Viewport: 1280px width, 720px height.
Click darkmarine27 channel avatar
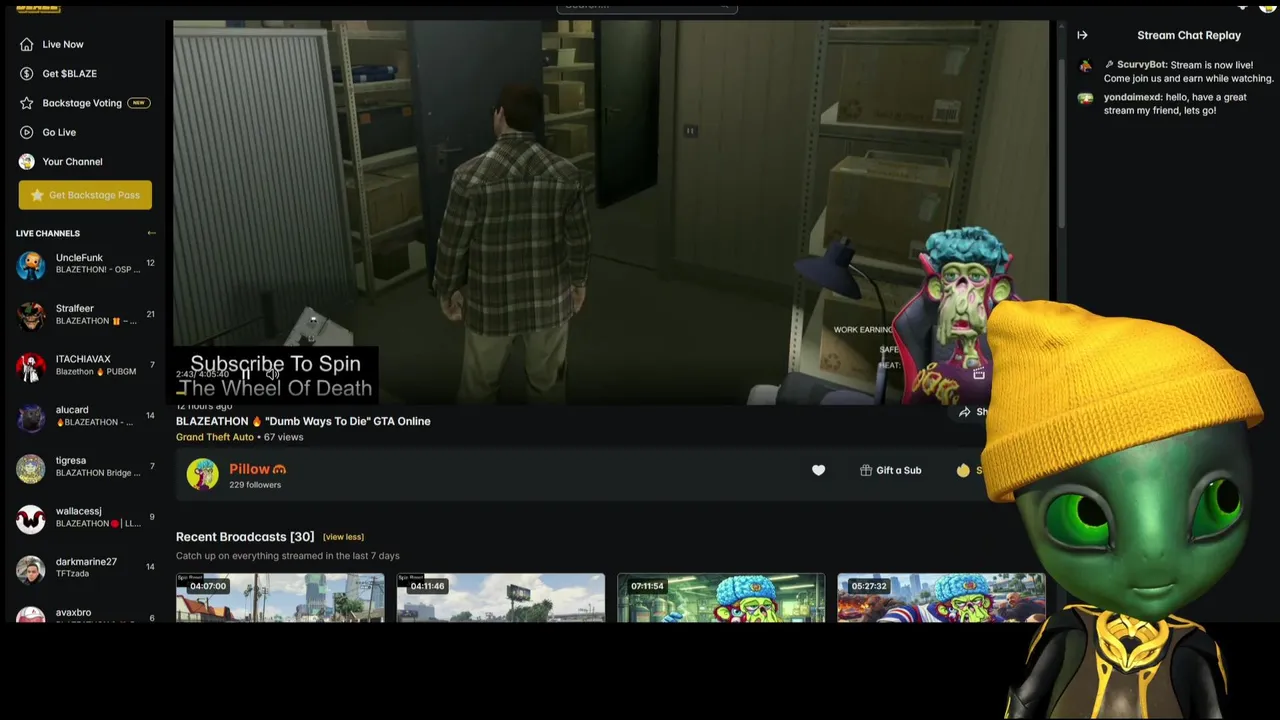click(31, 569)
